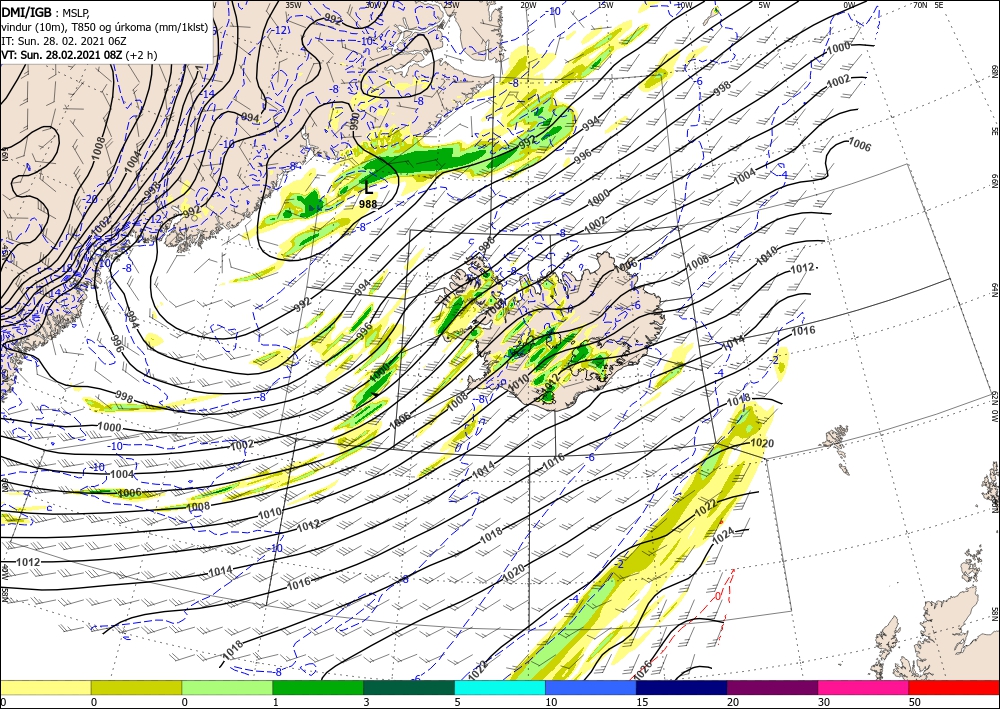Click the legend tick value '15'
This screenshot has width=1000, height=709.
pyautogui.click(x=641, y=702)
